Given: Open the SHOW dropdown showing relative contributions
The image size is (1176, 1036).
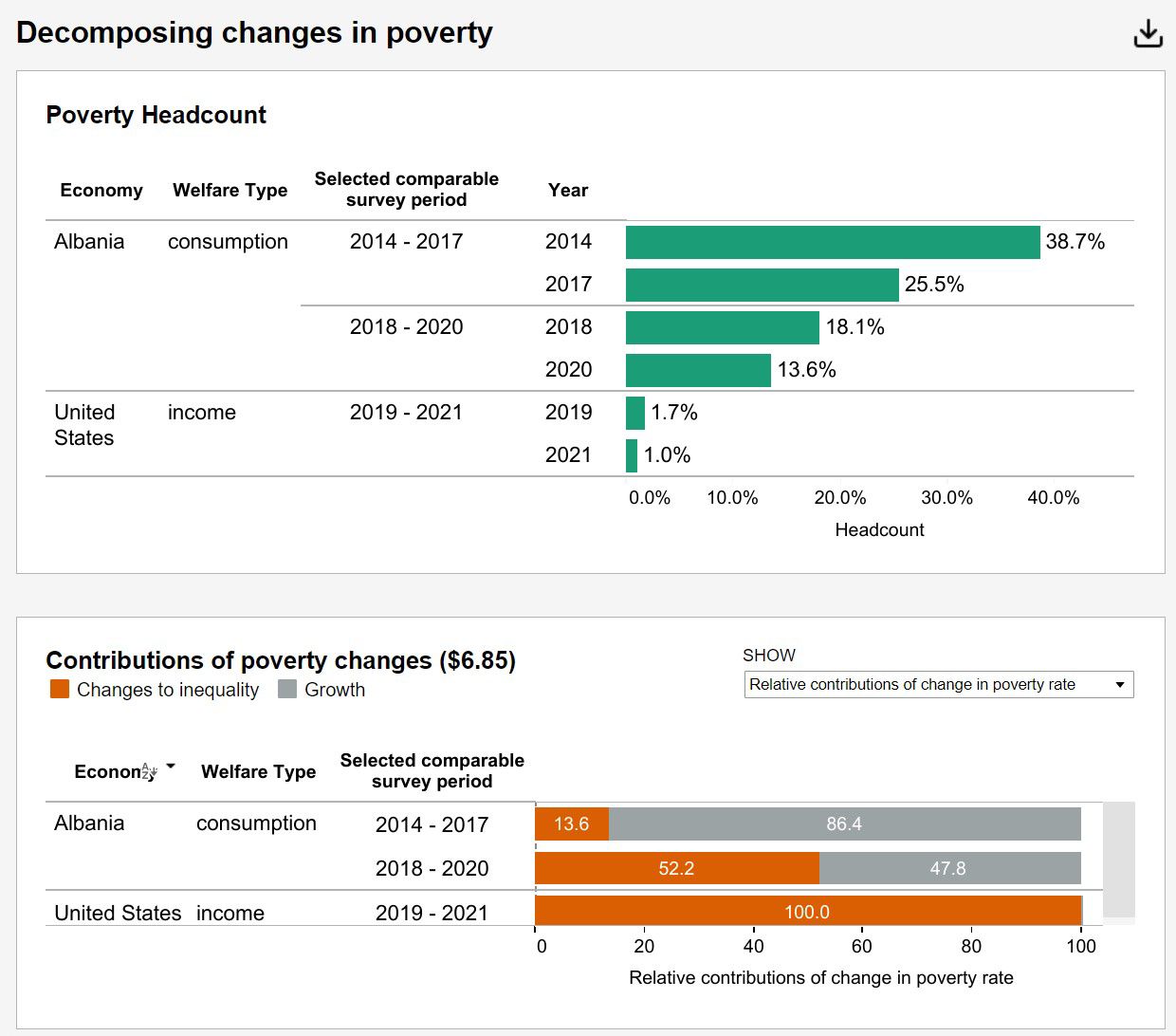Looking at the screenshot, I should (x=939, y=684).
